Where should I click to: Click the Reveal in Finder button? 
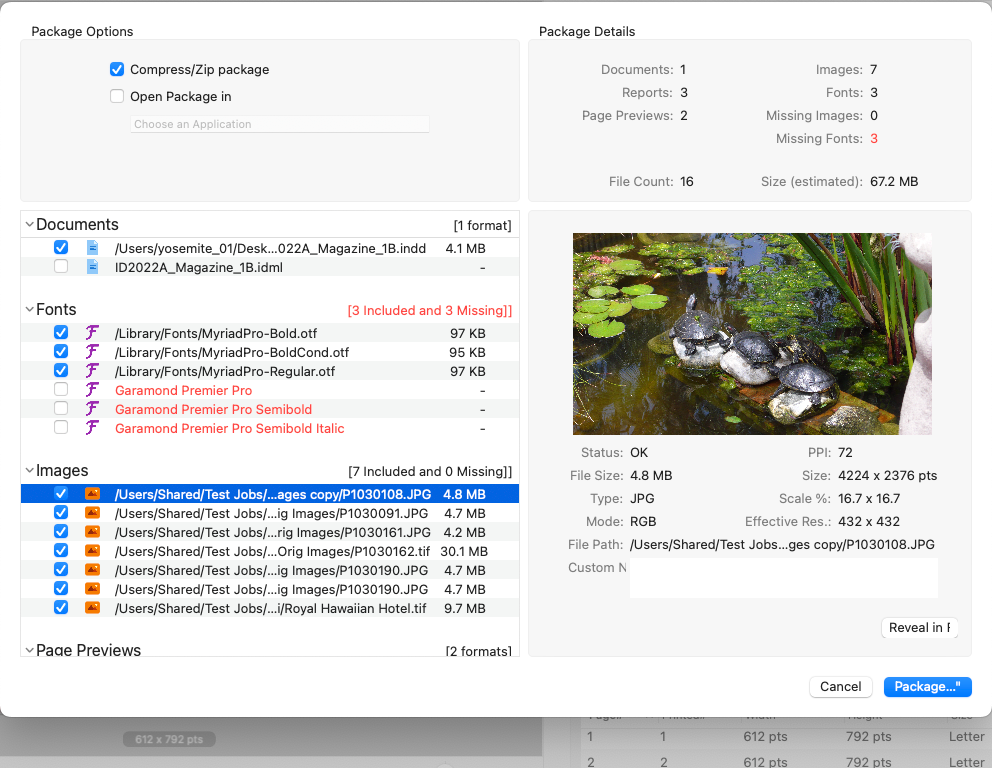point(919,628)
